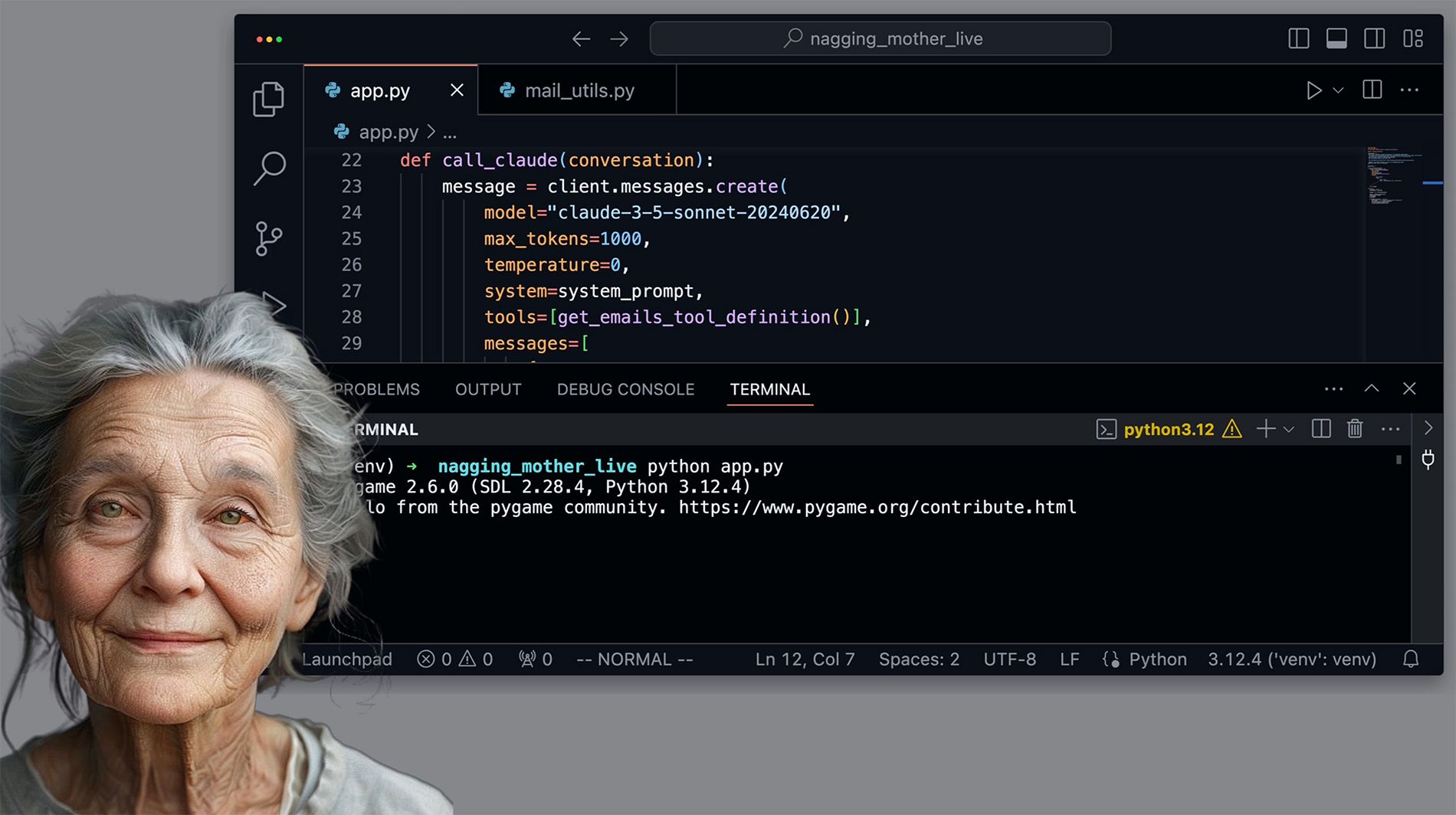The height and width of the screenshot is (815, 1456).
Task: Open the pygame.org contribute link in terminal
Action: pyautogui.click(x=877, y=507)
